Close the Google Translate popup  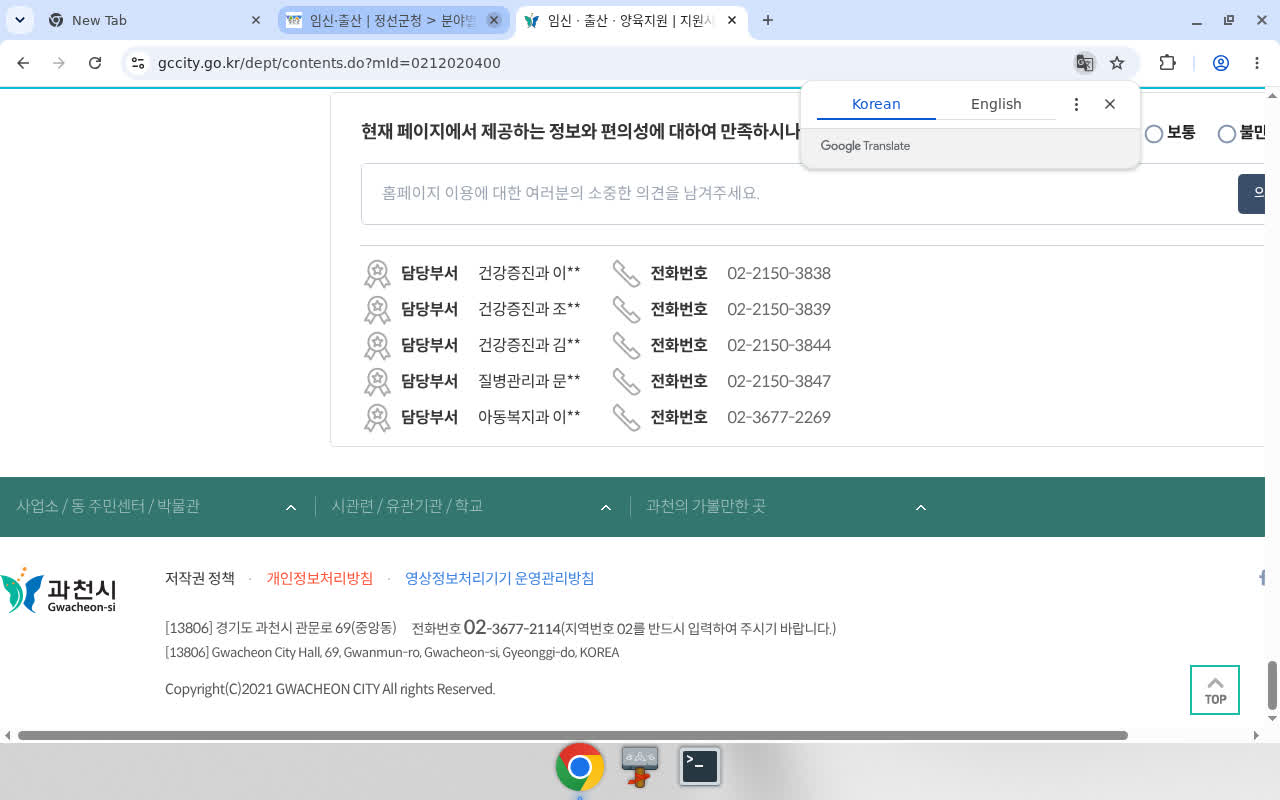[x=1110, y=104]
